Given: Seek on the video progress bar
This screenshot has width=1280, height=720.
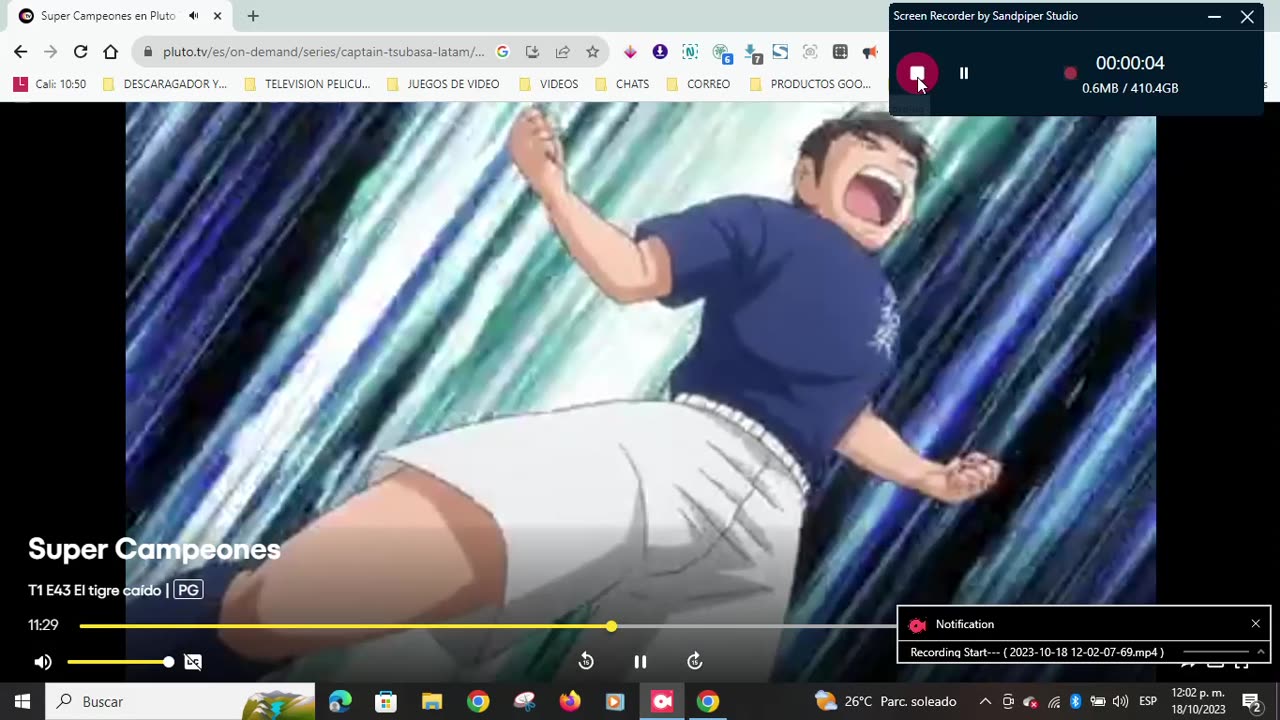Looking at the screenshot, I should (x=487, y=626).
